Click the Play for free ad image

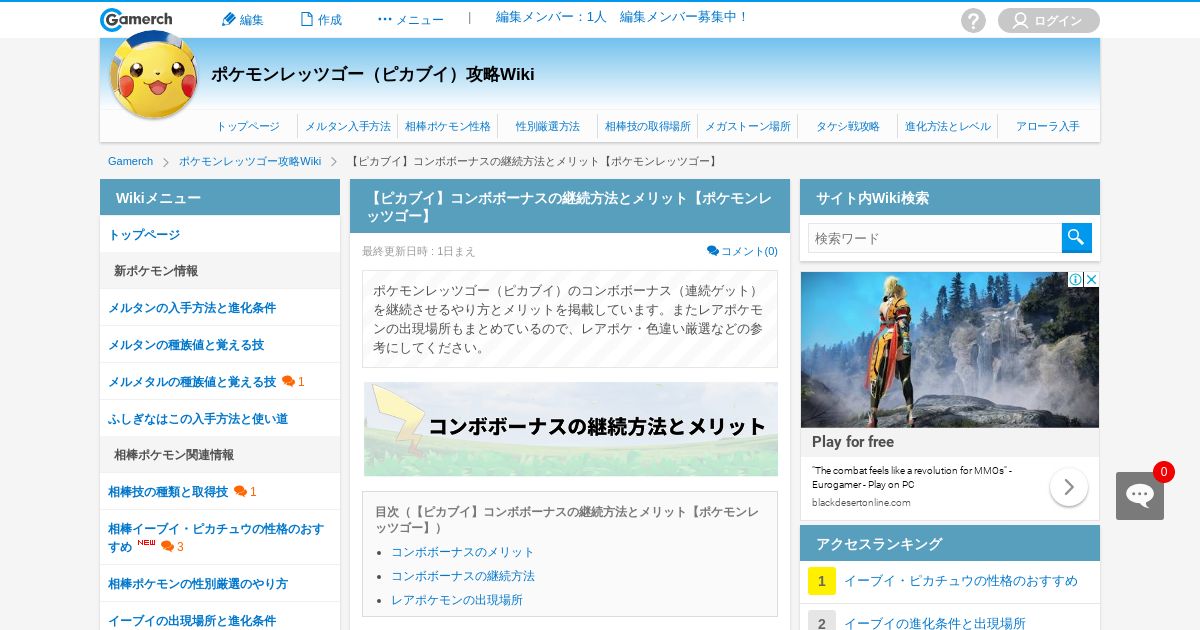pyautogui.click(x=950, y=350)
